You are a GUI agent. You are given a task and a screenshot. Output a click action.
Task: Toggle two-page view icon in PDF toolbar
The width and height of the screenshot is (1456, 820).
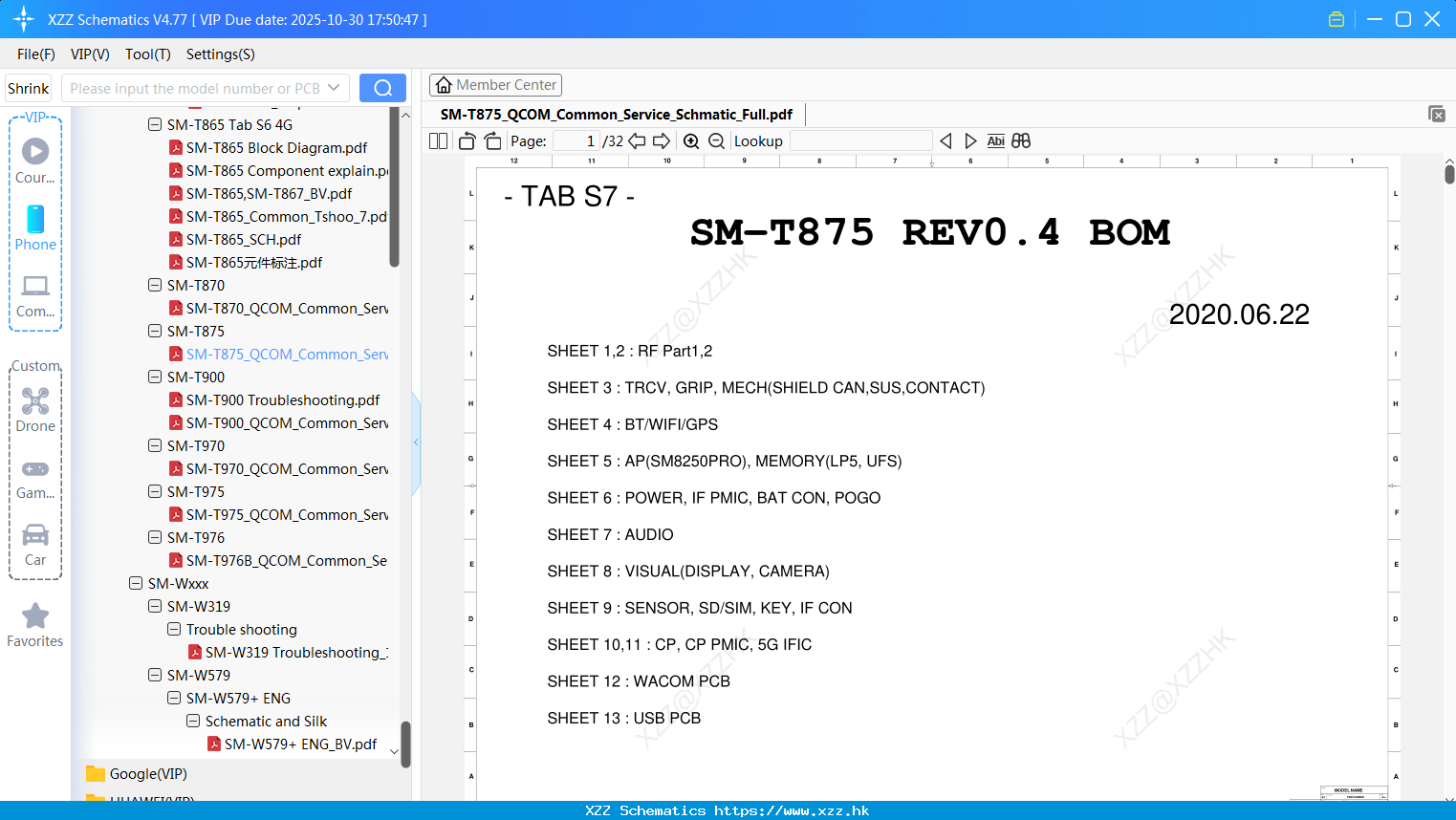pos(438,141)
